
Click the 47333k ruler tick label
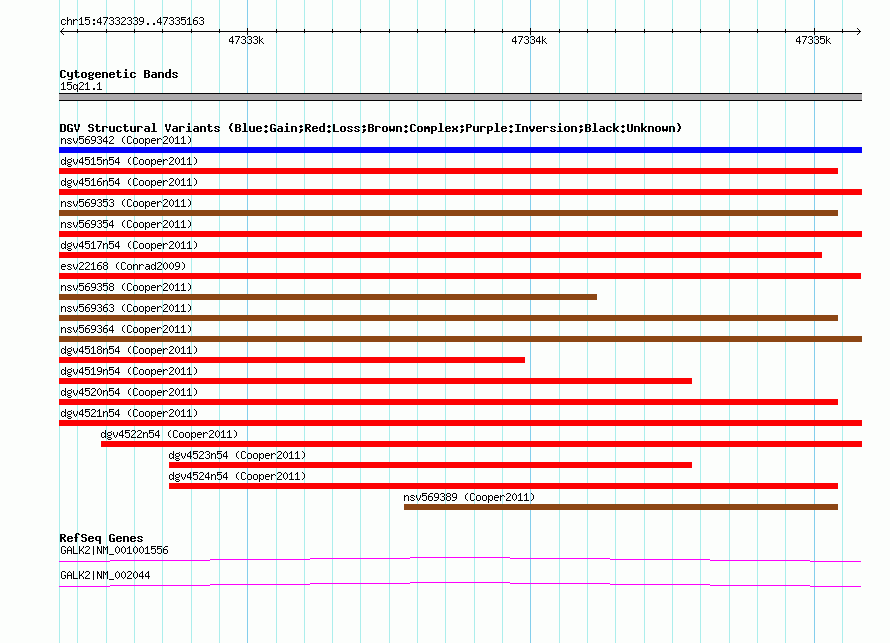(246, 40)
